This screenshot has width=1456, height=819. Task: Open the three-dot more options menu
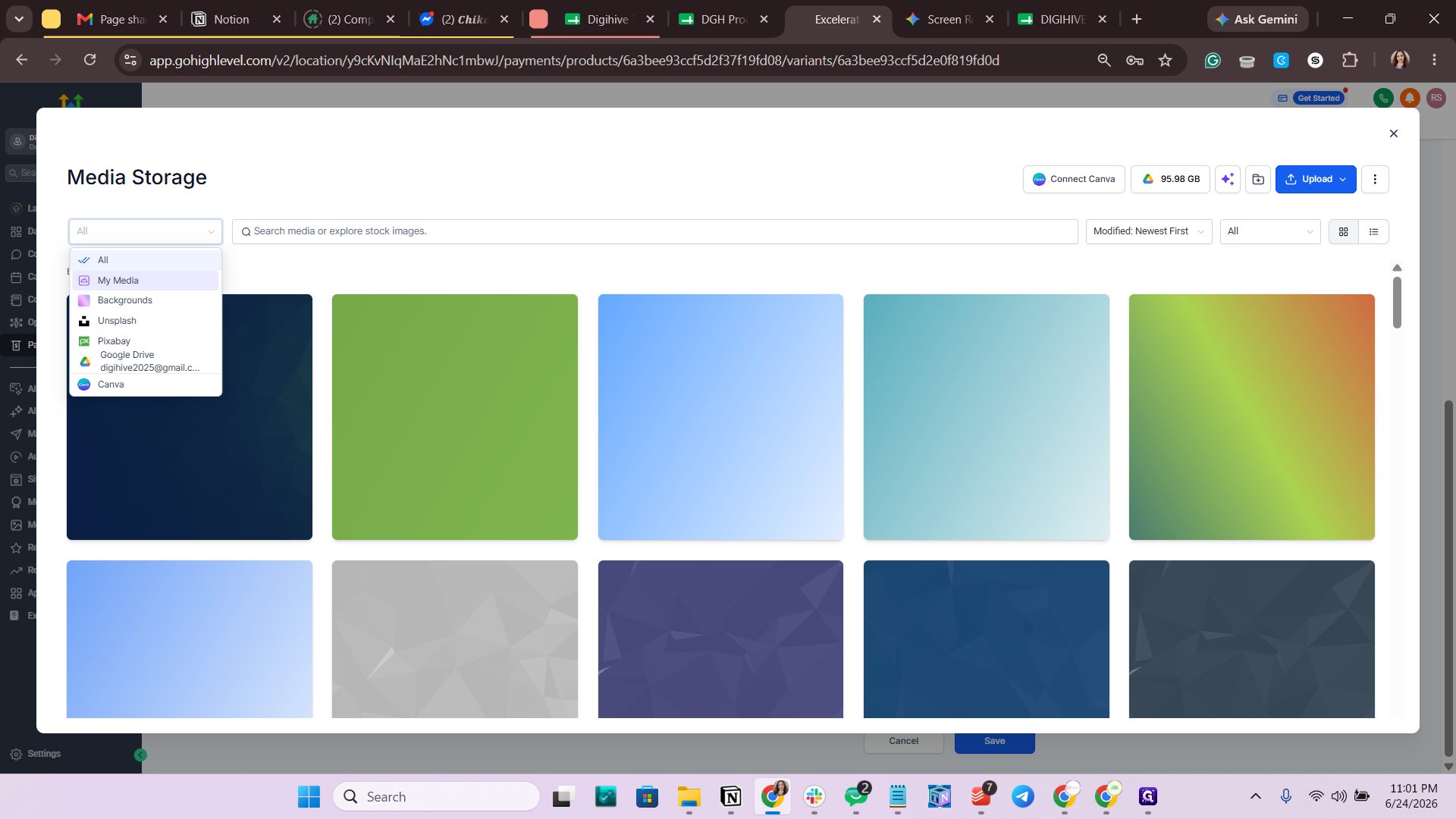(x=1375, y=179)
